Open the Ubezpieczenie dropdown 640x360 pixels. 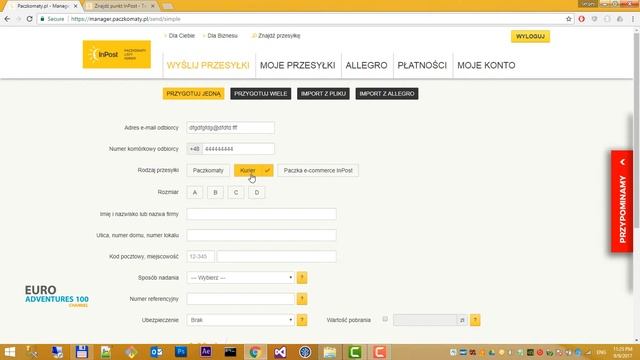tap(241, 320)
